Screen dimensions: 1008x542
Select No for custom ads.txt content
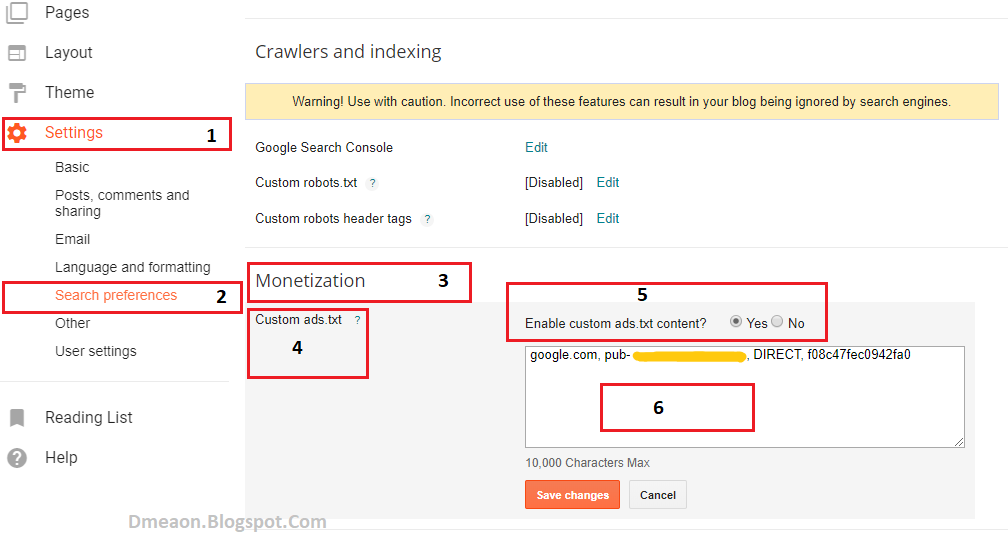[x=777, y=321]
